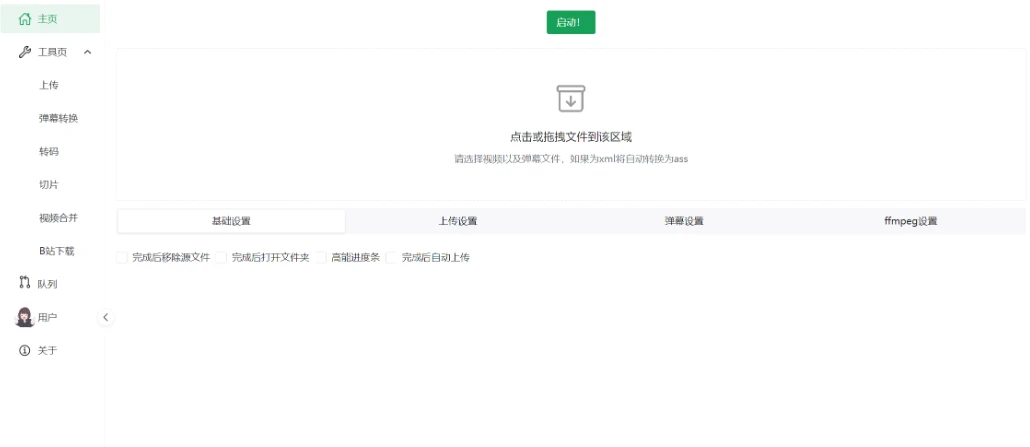Click the archive download icon in upload area
The height and width of the screenshot is (447, 1030).
click(570, 98)
